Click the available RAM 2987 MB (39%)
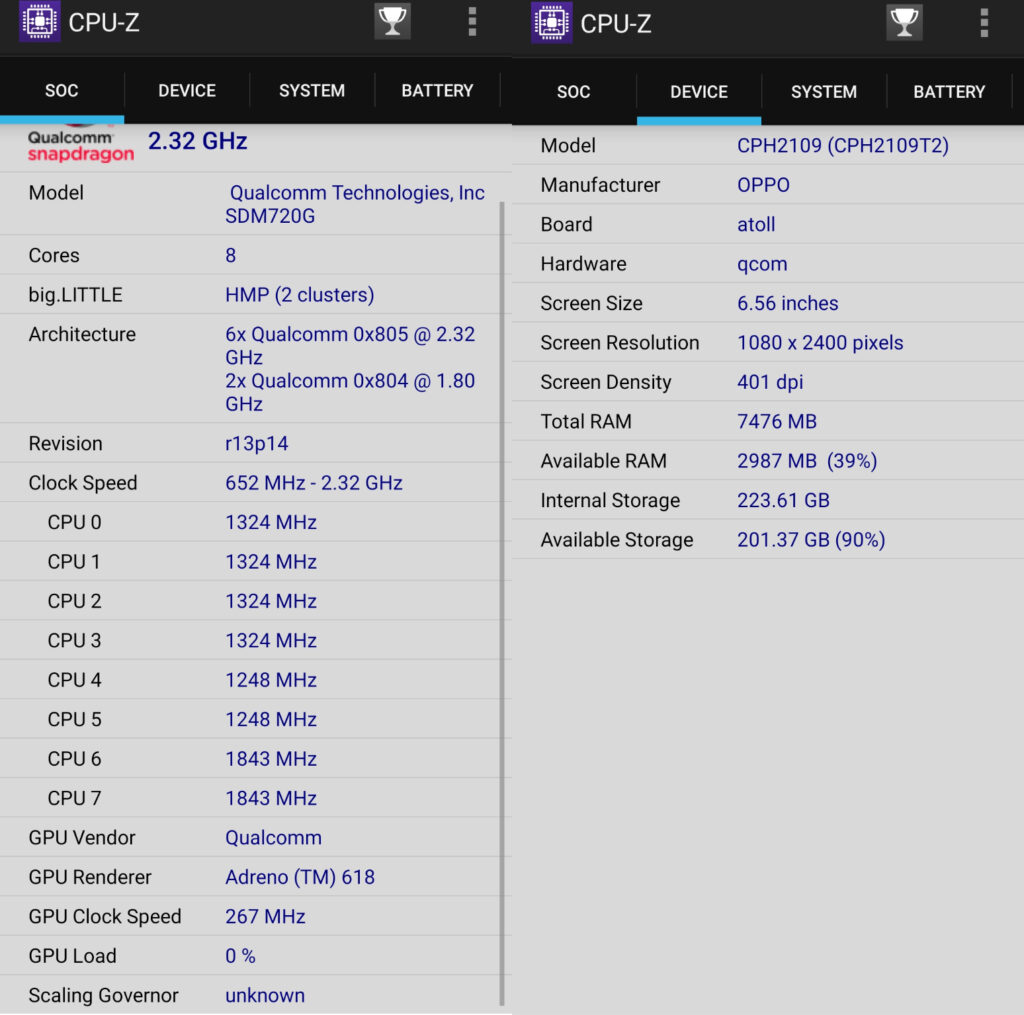 tap(807, 461)
